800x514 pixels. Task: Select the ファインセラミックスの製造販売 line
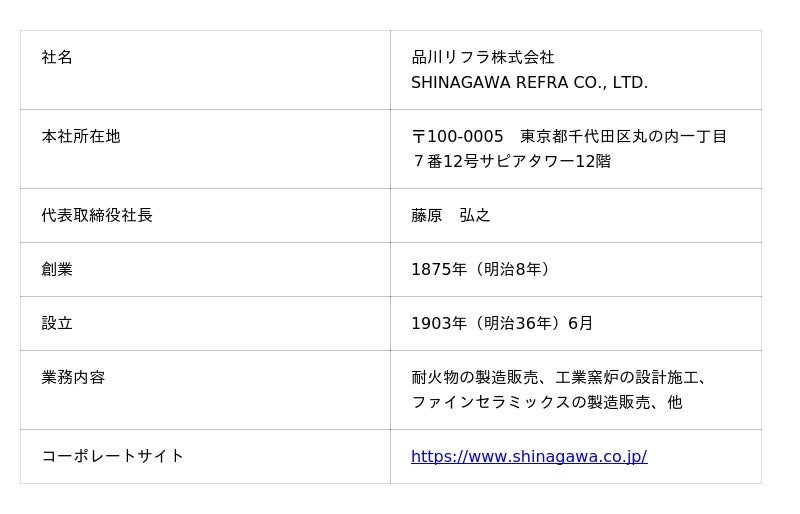pos(530,403)
